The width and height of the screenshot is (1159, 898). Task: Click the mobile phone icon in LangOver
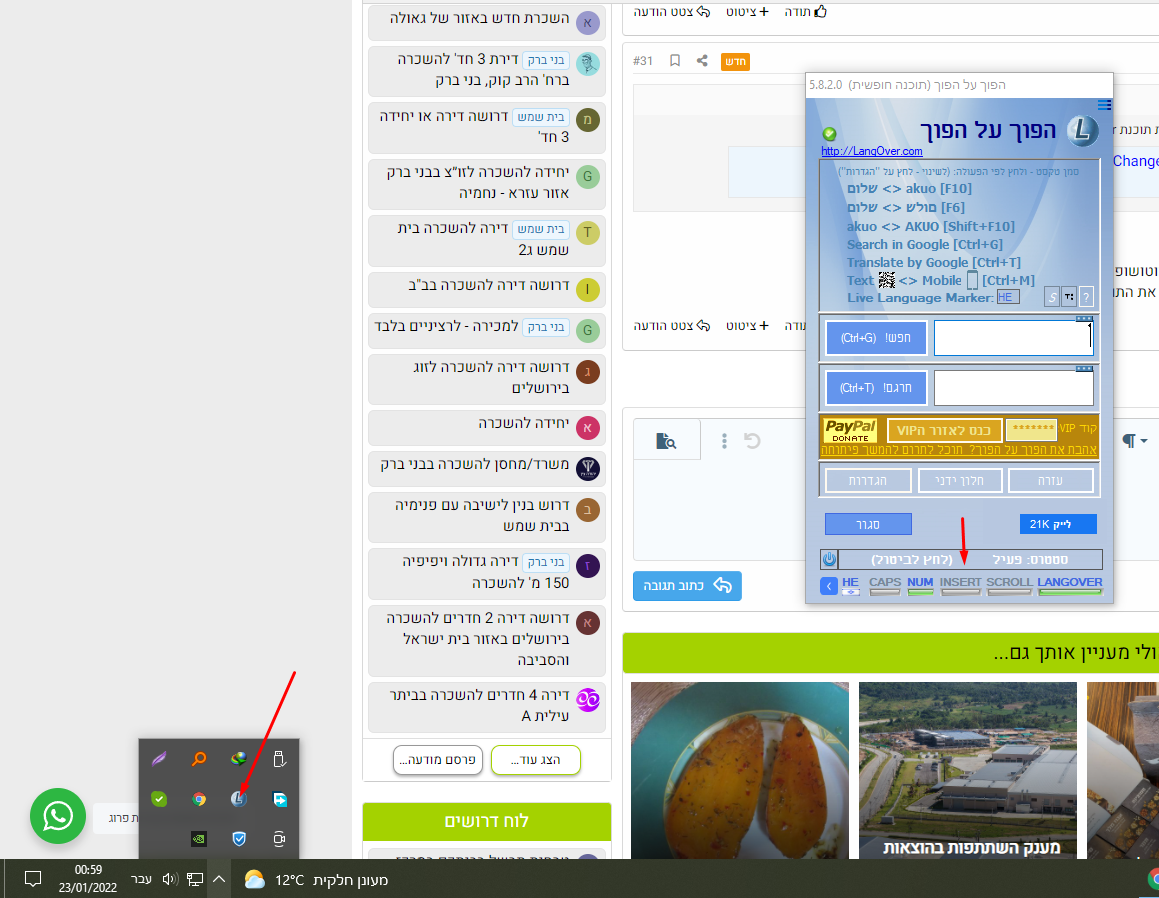(x=973, y=280)
